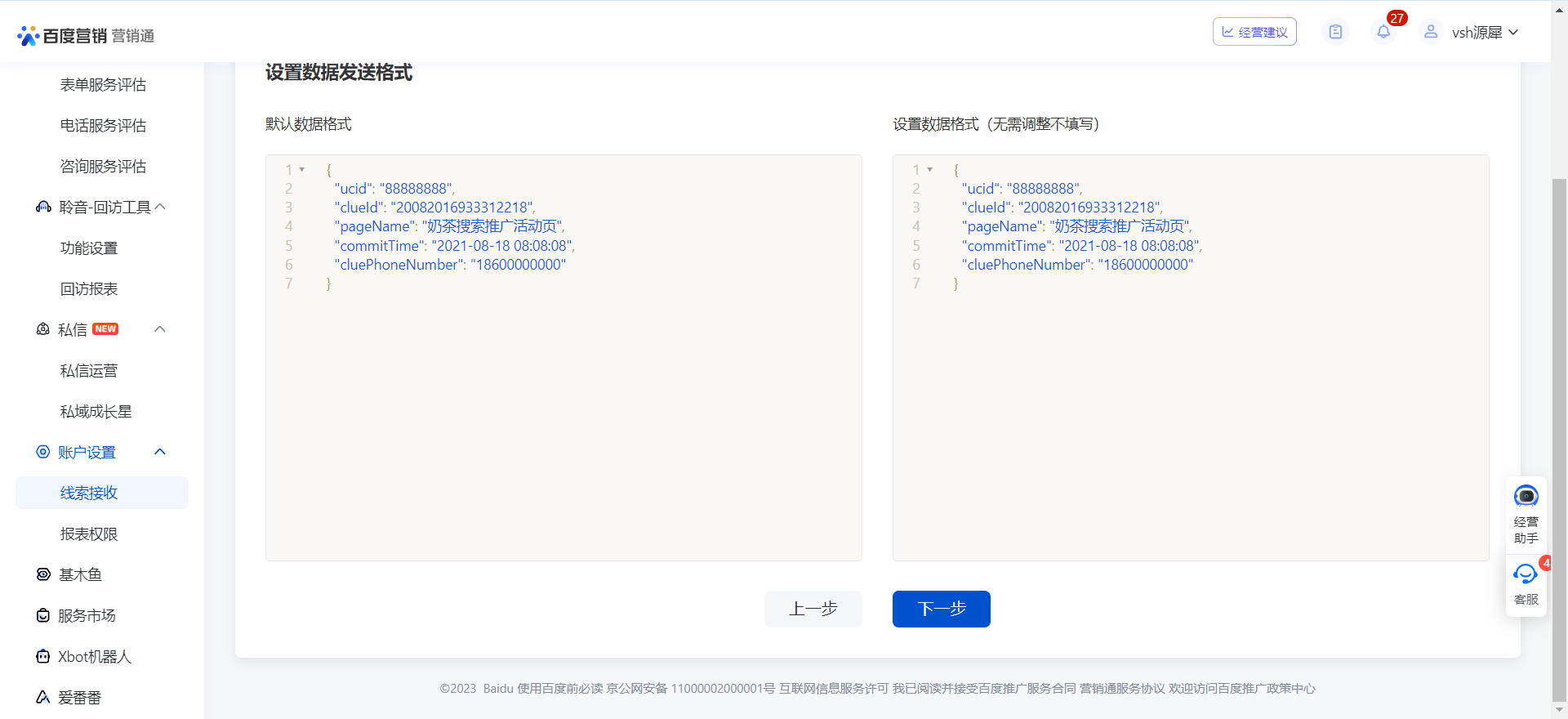Image resolution: width=1568 pixels, height=719 pixels.
Task: Click the 私信 sidebar icon
Action: point(43,329)
